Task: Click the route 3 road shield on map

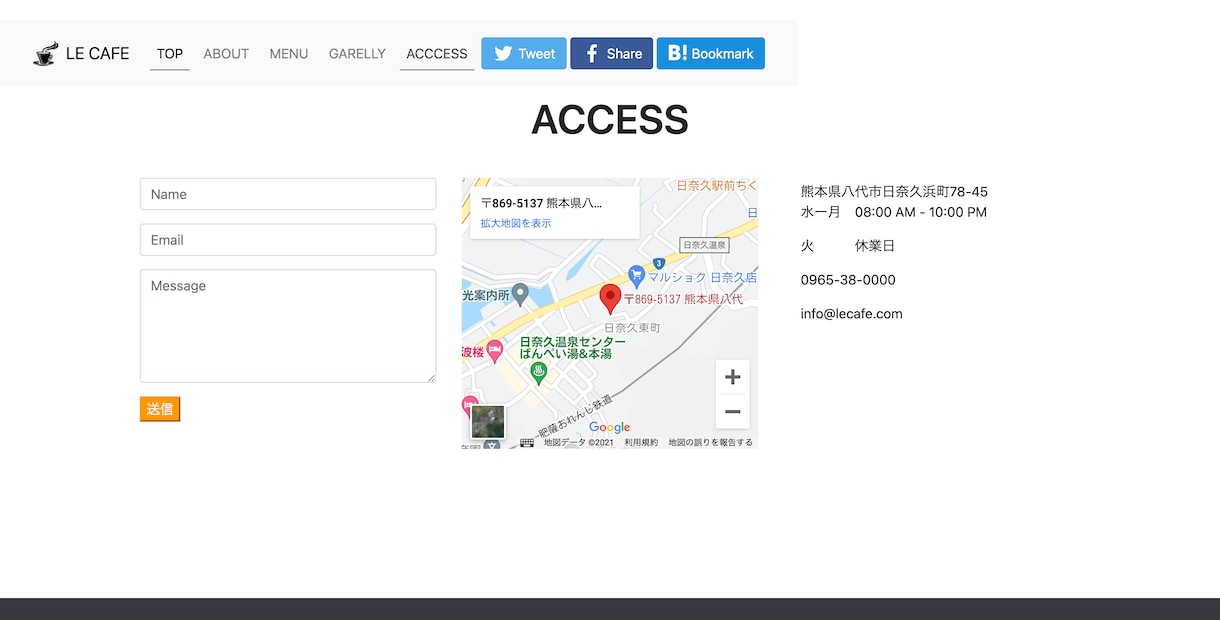Action: click(659, 263)
